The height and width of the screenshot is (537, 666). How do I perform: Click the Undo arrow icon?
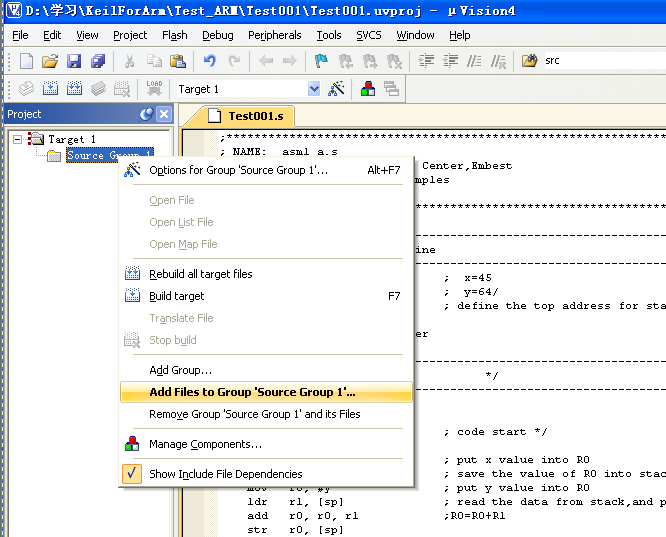[212, 62]
